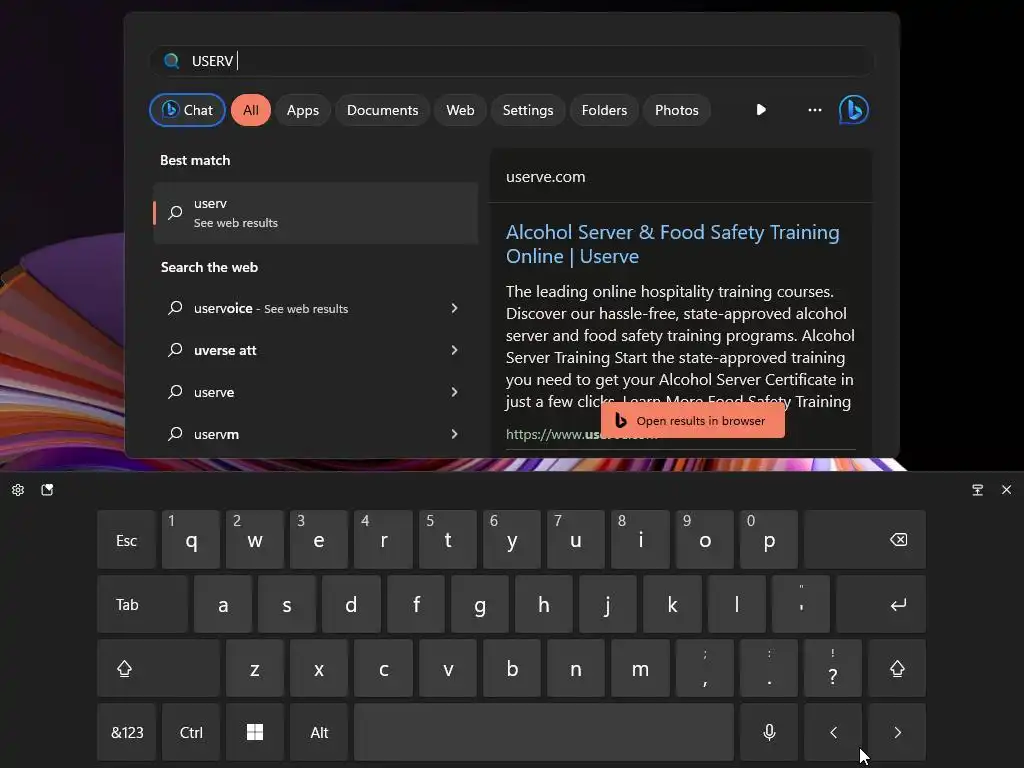The image size is (1024, 768).
Task: Tap the question mark key
Action: click(x=833, y=668)
